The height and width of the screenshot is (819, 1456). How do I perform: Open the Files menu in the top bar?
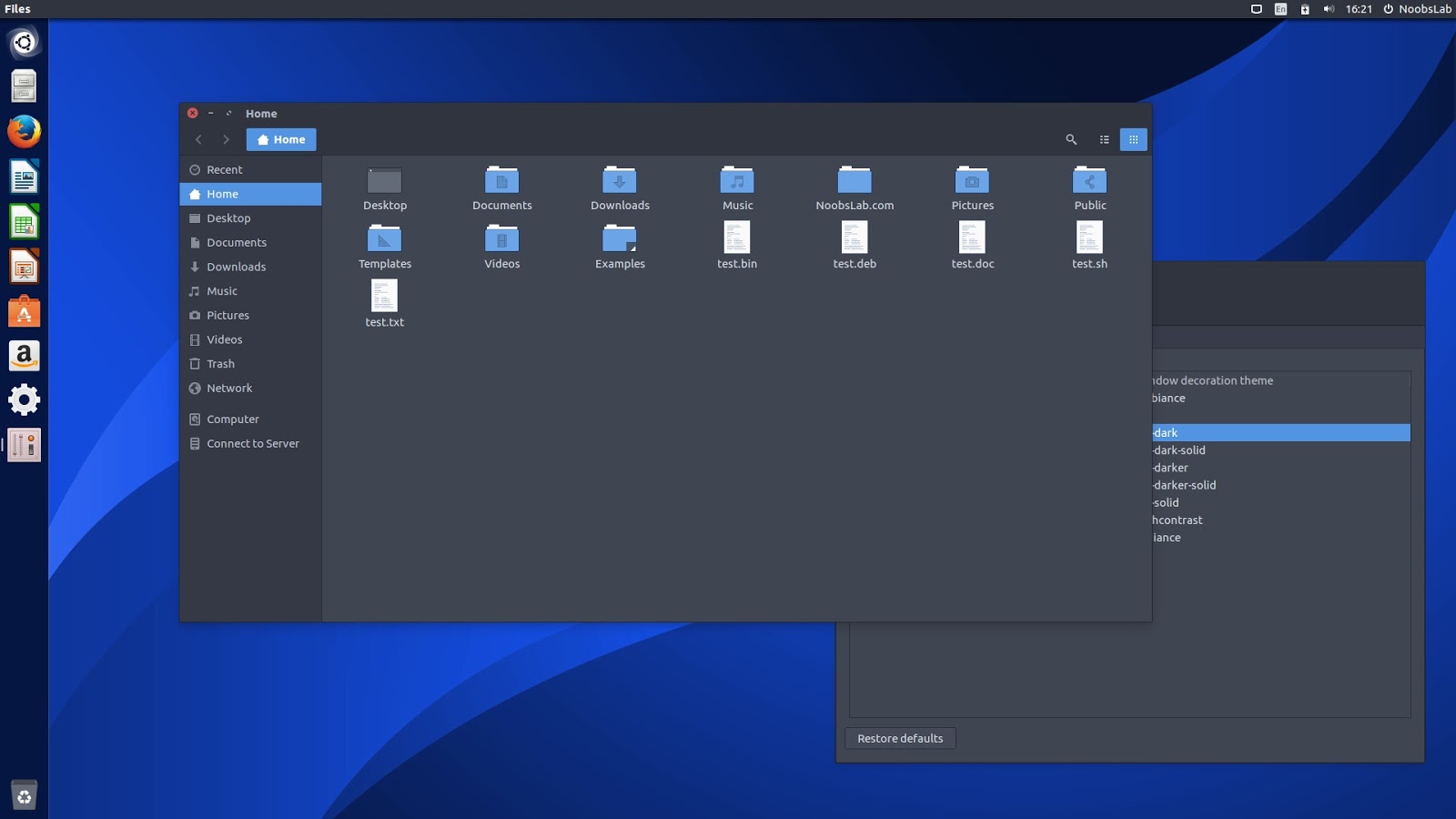point(16,9)
